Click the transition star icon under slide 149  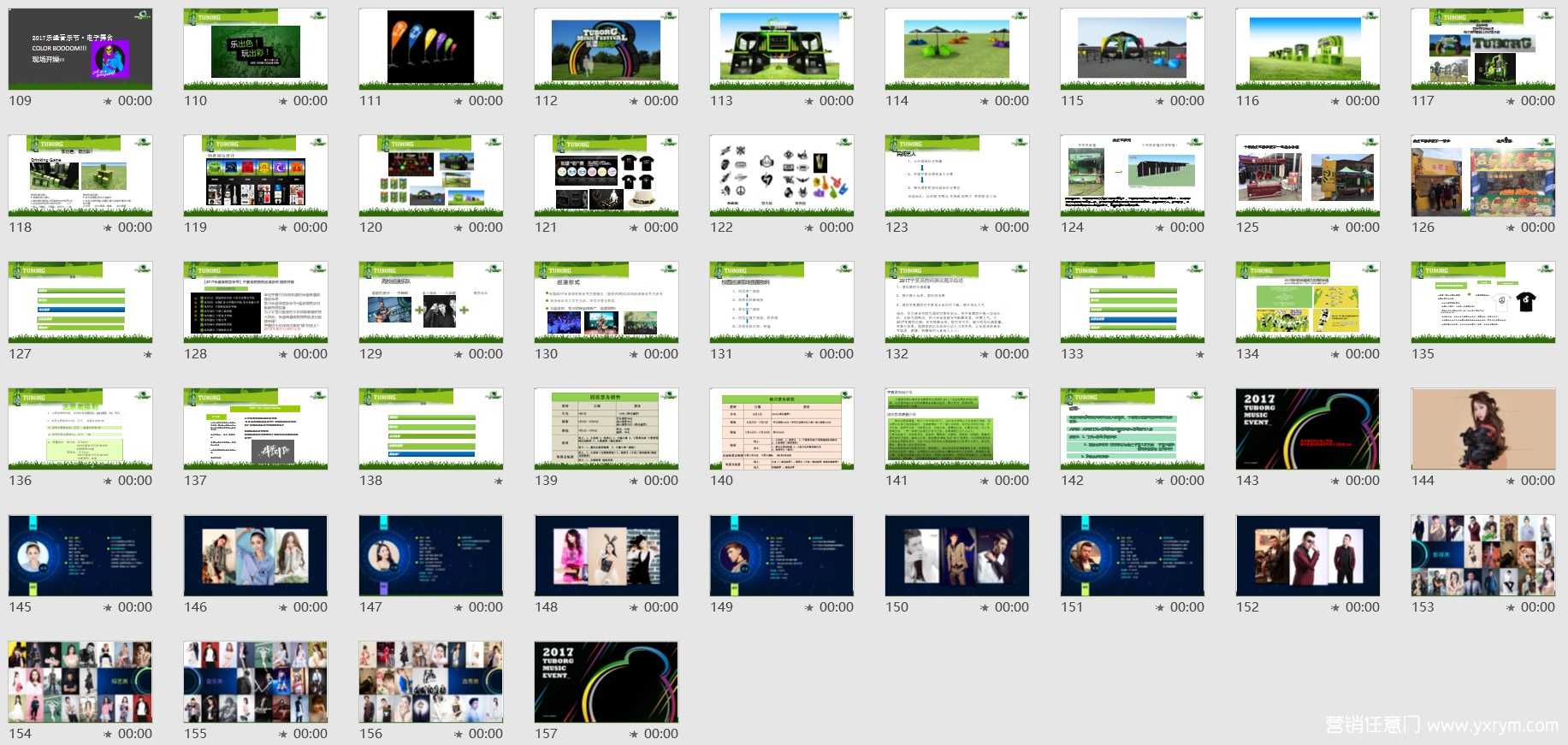808,607
